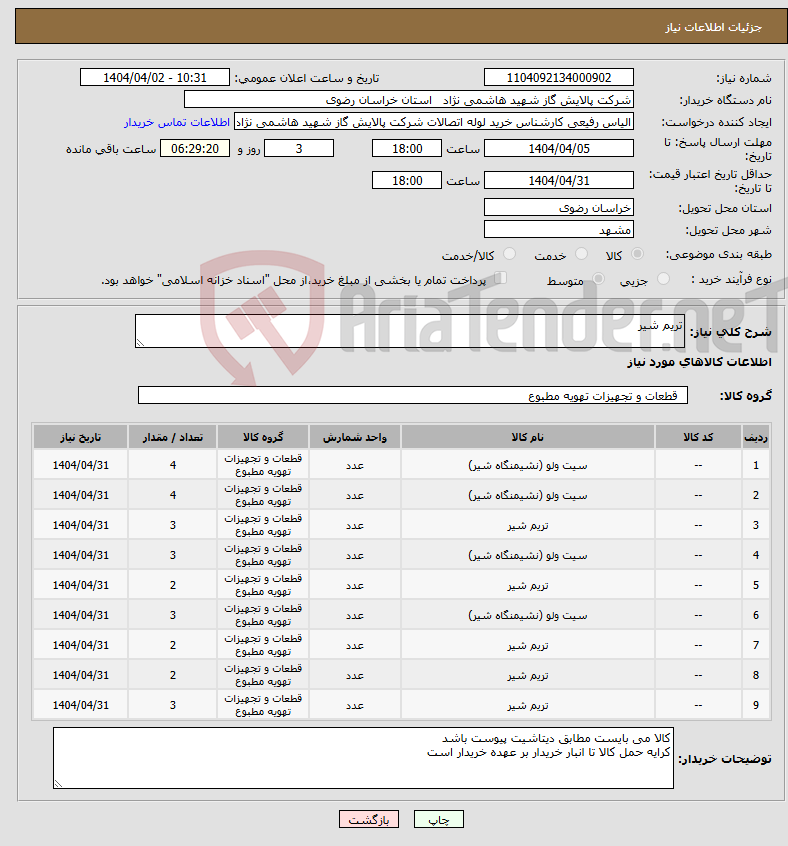This screenshot has height=846, width=788.
Task: Click تریم شیر item name in row 3
Action: tap(527, 526)
